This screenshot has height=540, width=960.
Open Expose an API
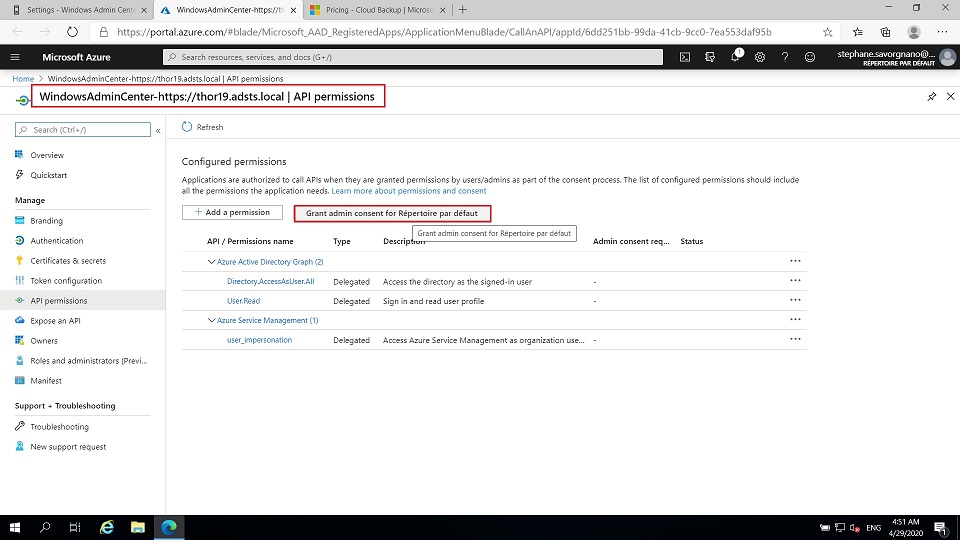click(x=55, y=321)
